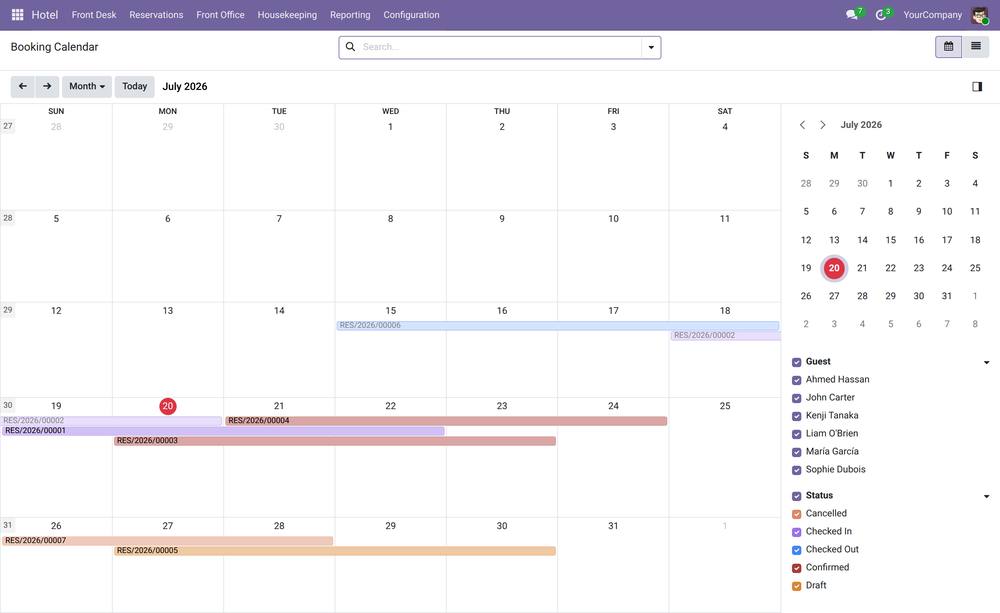1000x613 pixels.
Task: Collapse the Status filter section arrow
Action: (x=987, y=496)
